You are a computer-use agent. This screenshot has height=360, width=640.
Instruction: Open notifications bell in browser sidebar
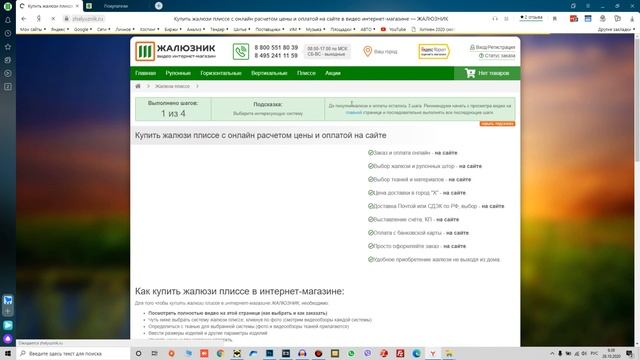point(8,20)
